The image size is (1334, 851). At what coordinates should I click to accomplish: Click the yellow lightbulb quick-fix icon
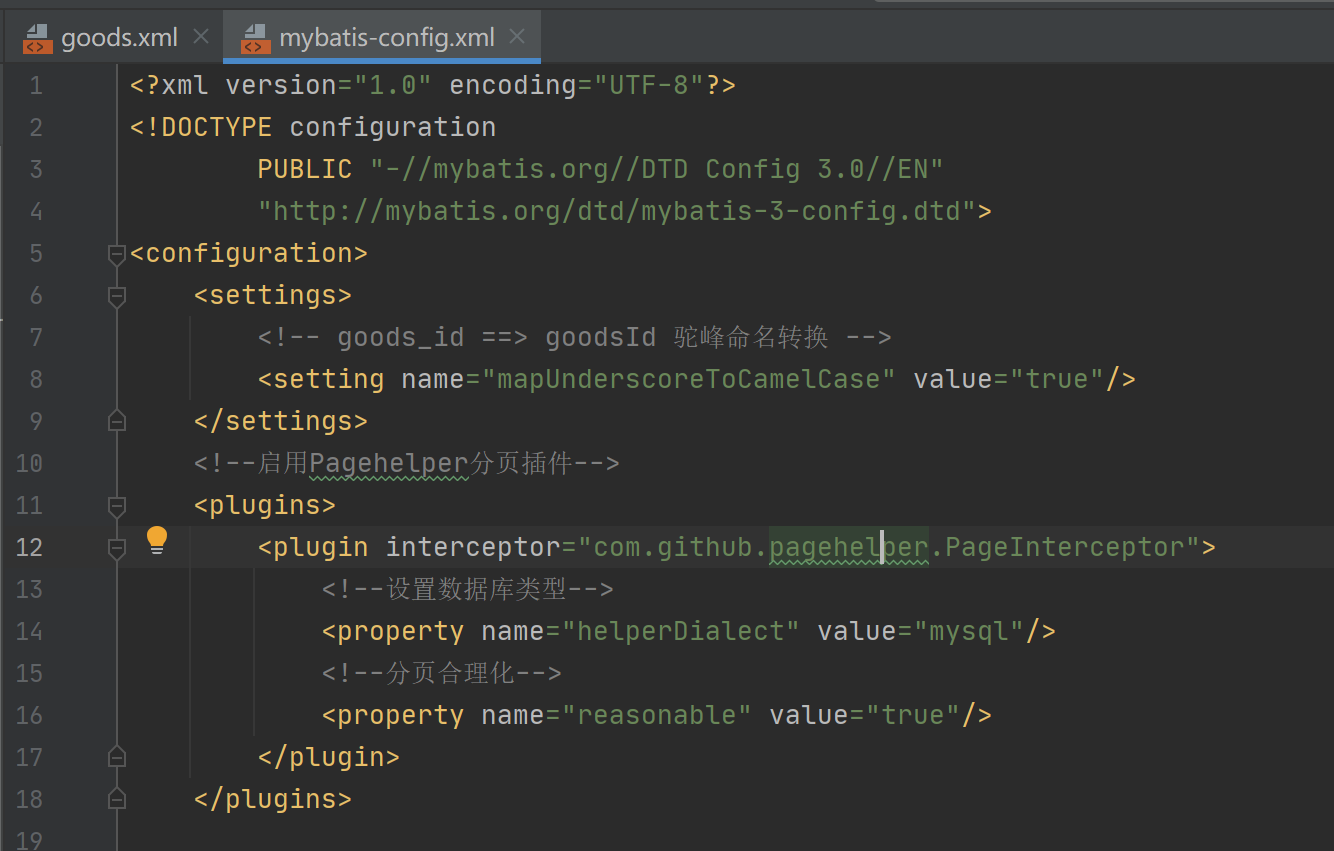(156, 540)
